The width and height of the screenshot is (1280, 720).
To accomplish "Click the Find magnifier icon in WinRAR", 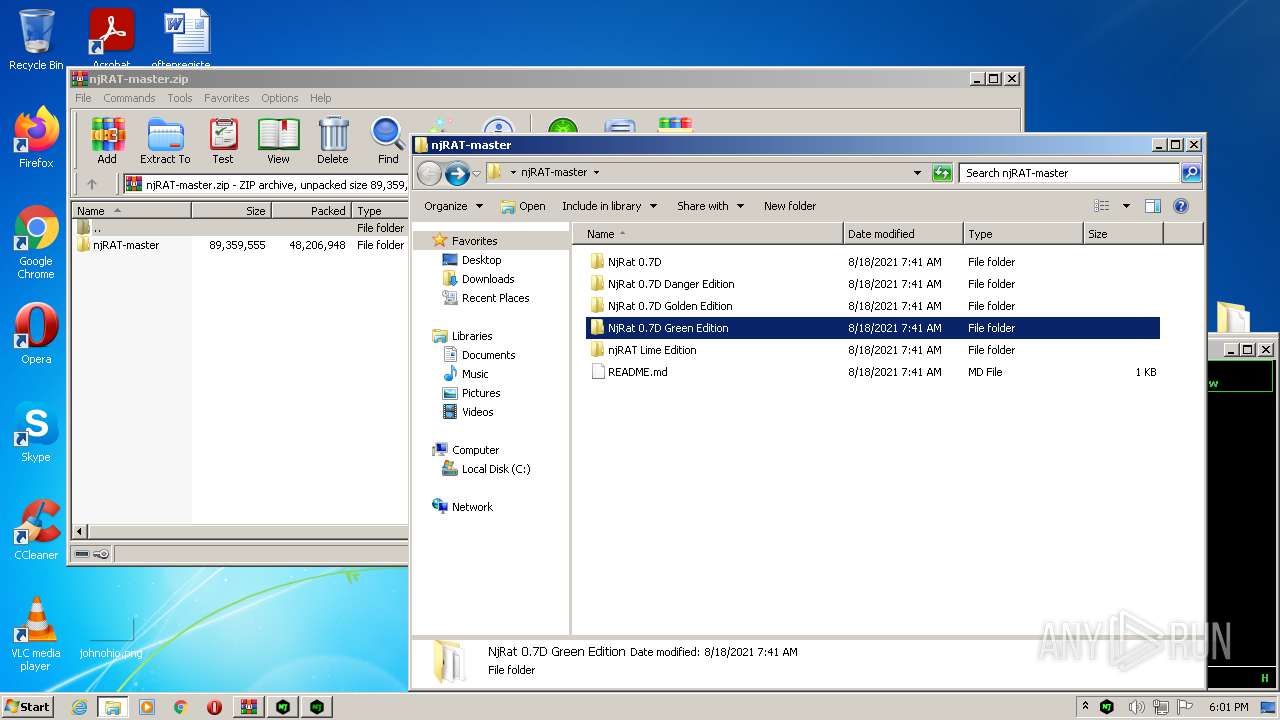I will pos(388,141).
